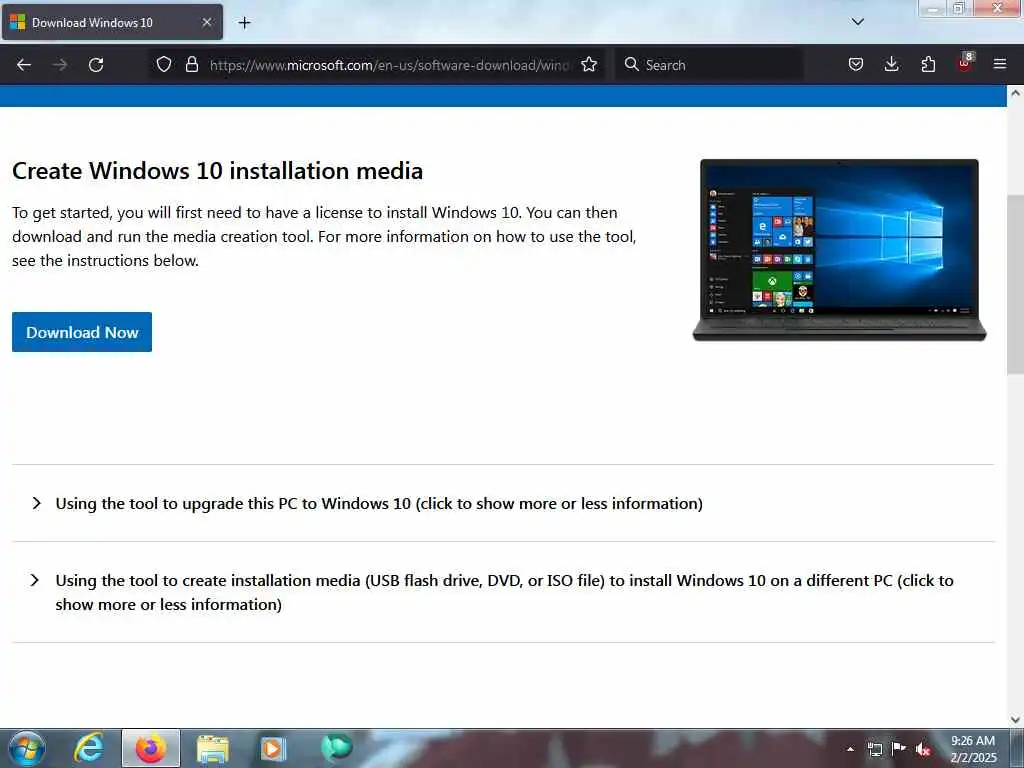This screenshot has width=1024, height=768.
Task: Click the Windows 10 laptop image
Action: (x=839, y=250)
